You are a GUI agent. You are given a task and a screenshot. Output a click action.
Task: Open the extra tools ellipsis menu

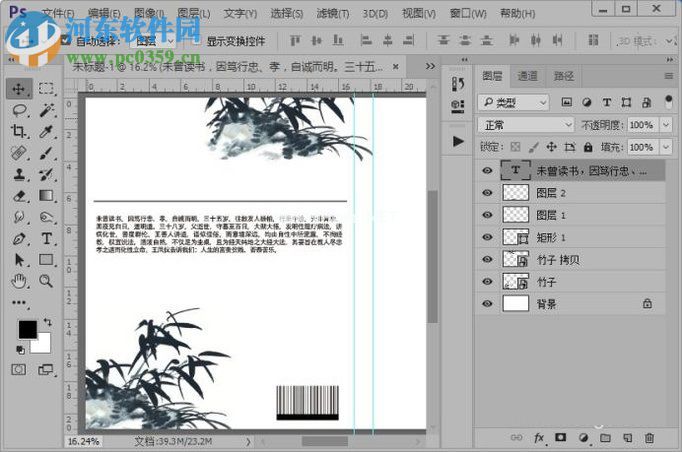point(19,302)
